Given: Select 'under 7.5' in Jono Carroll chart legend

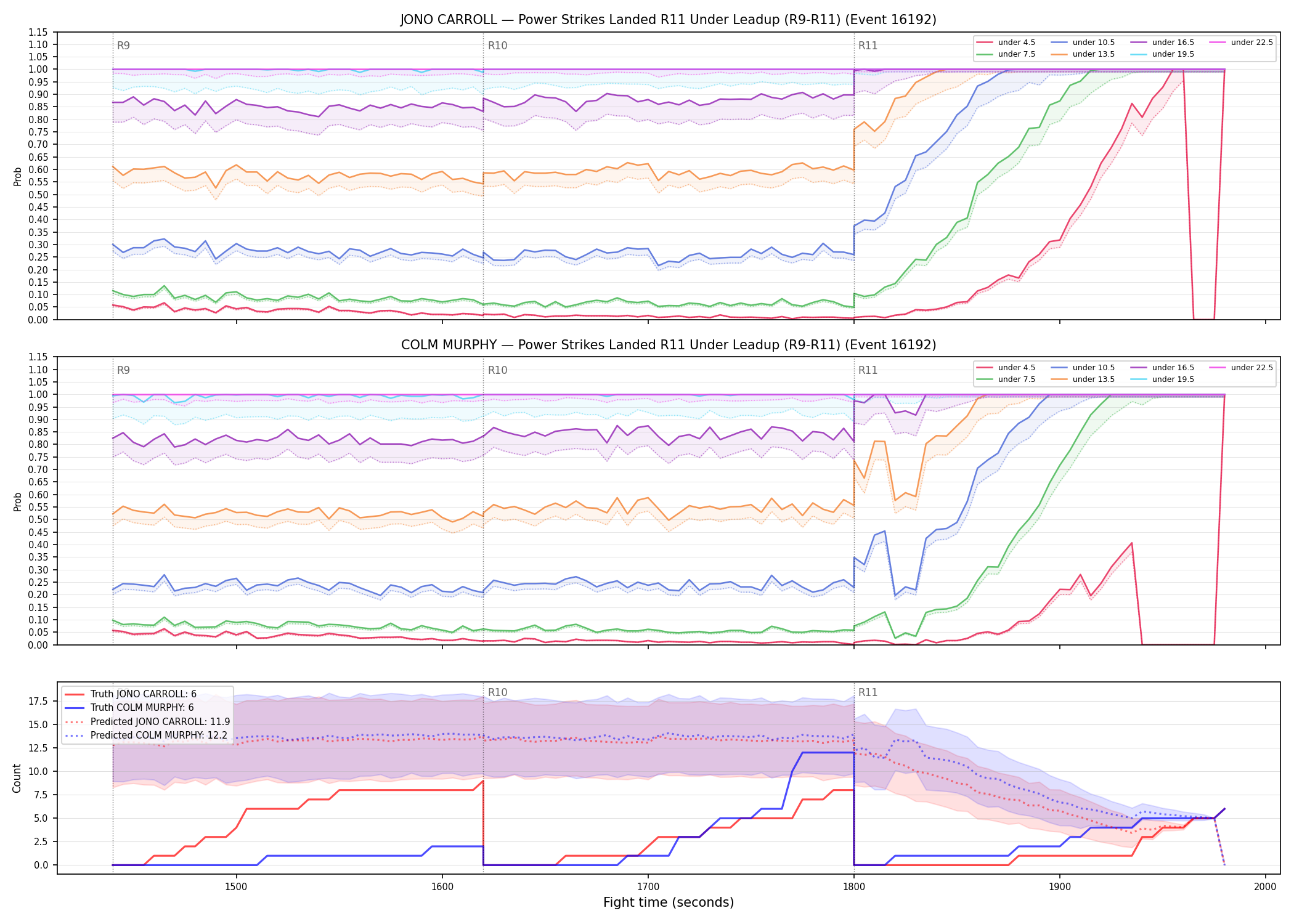Looking at the screenshot, I should [x=1006, y=54].
